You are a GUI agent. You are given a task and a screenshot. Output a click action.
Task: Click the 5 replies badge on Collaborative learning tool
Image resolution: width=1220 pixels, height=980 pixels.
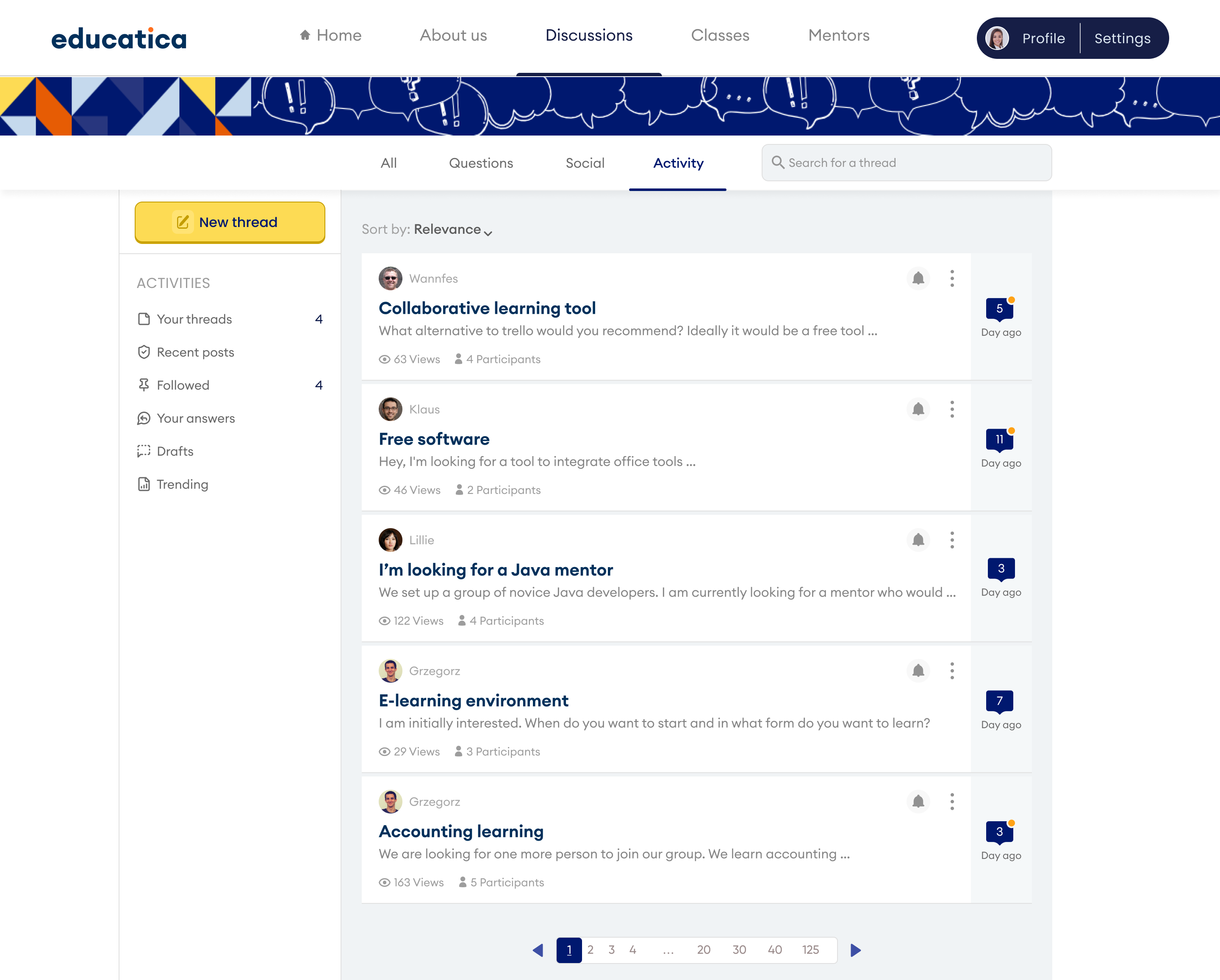click(999, 308)
